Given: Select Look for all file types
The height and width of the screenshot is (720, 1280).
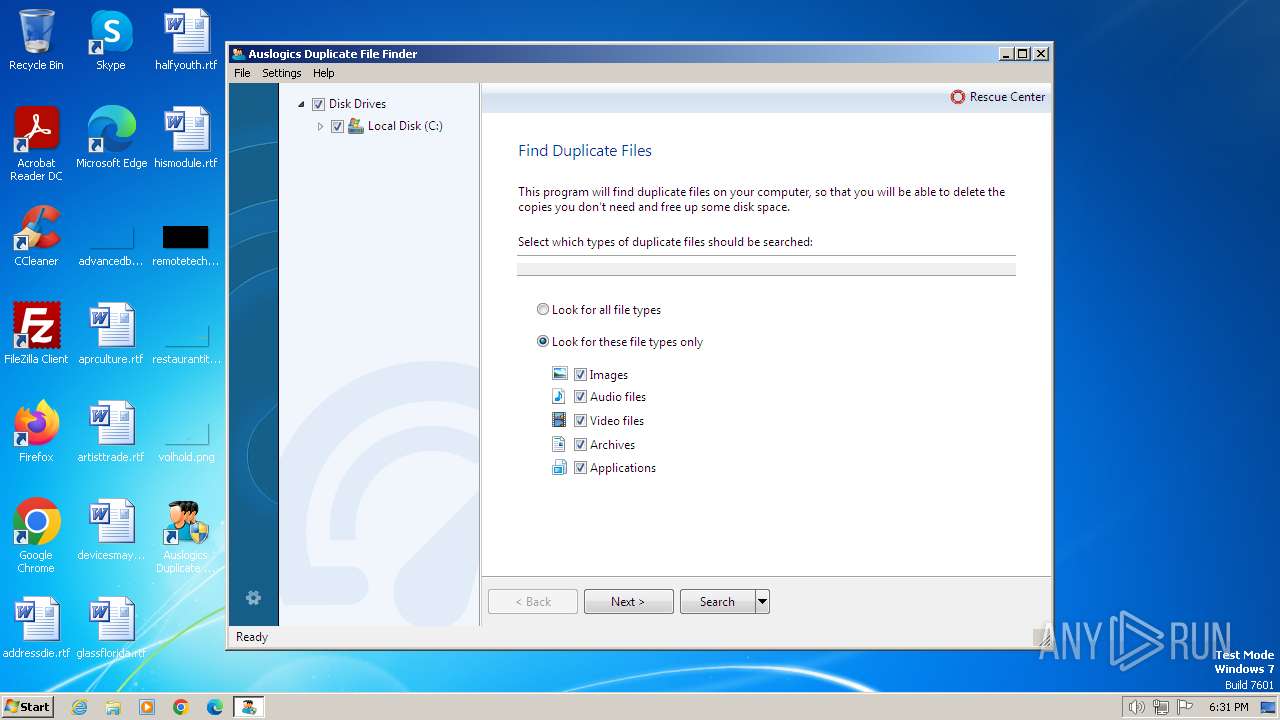Looking at the screenshot, I should [543, 310].
